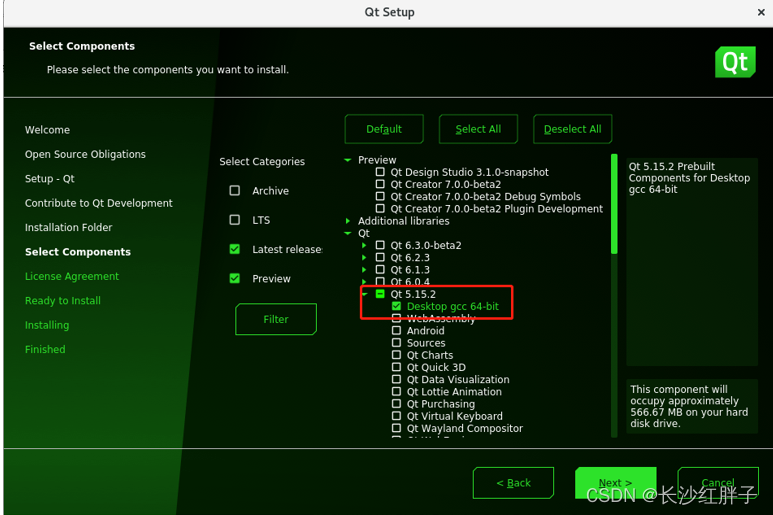Click the Default selection button
This screenshot has width=773, height=515.
[x=384, y=129]
